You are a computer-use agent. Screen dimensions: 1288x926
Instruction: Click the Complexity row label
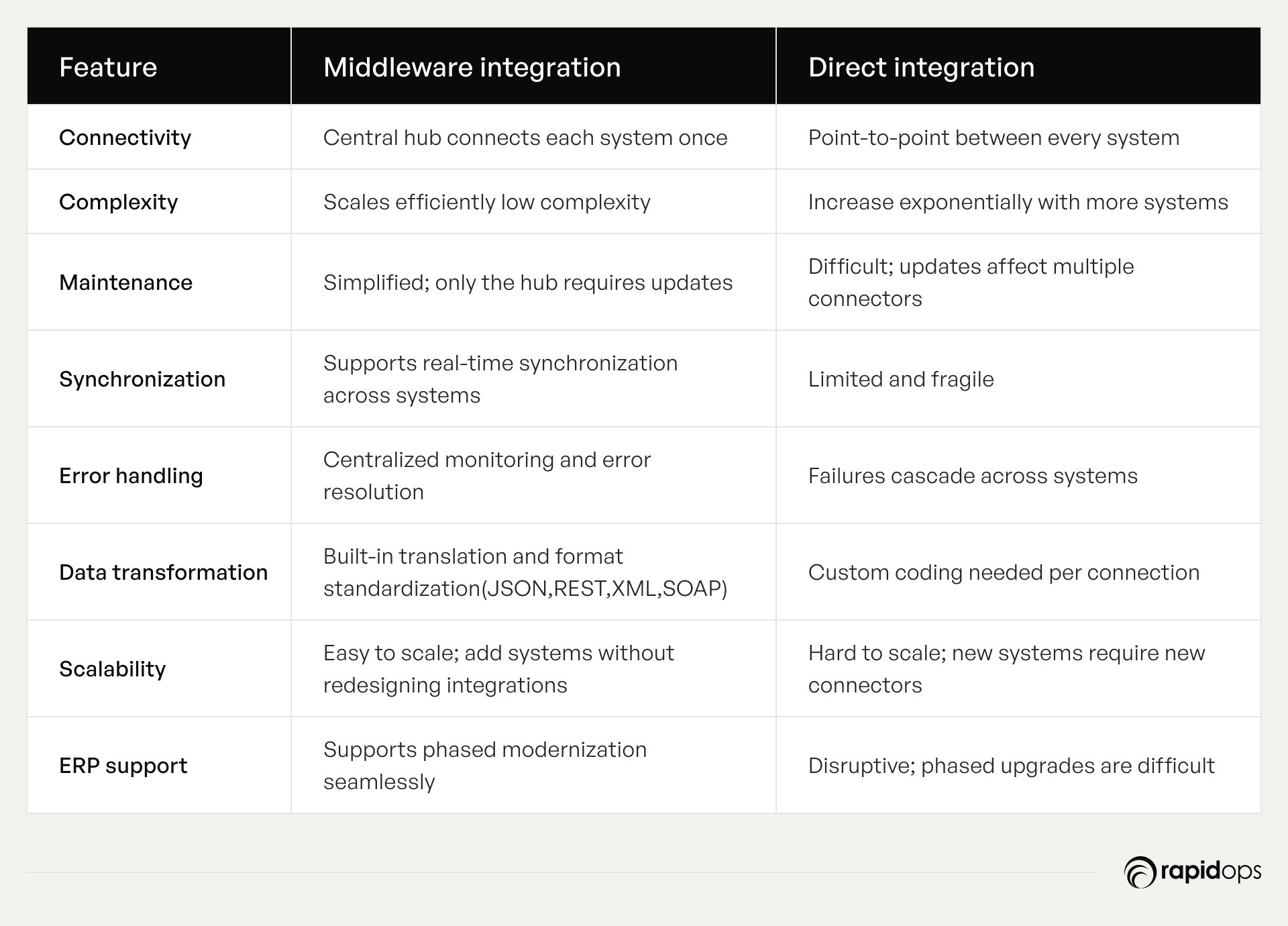pos(118,202)
